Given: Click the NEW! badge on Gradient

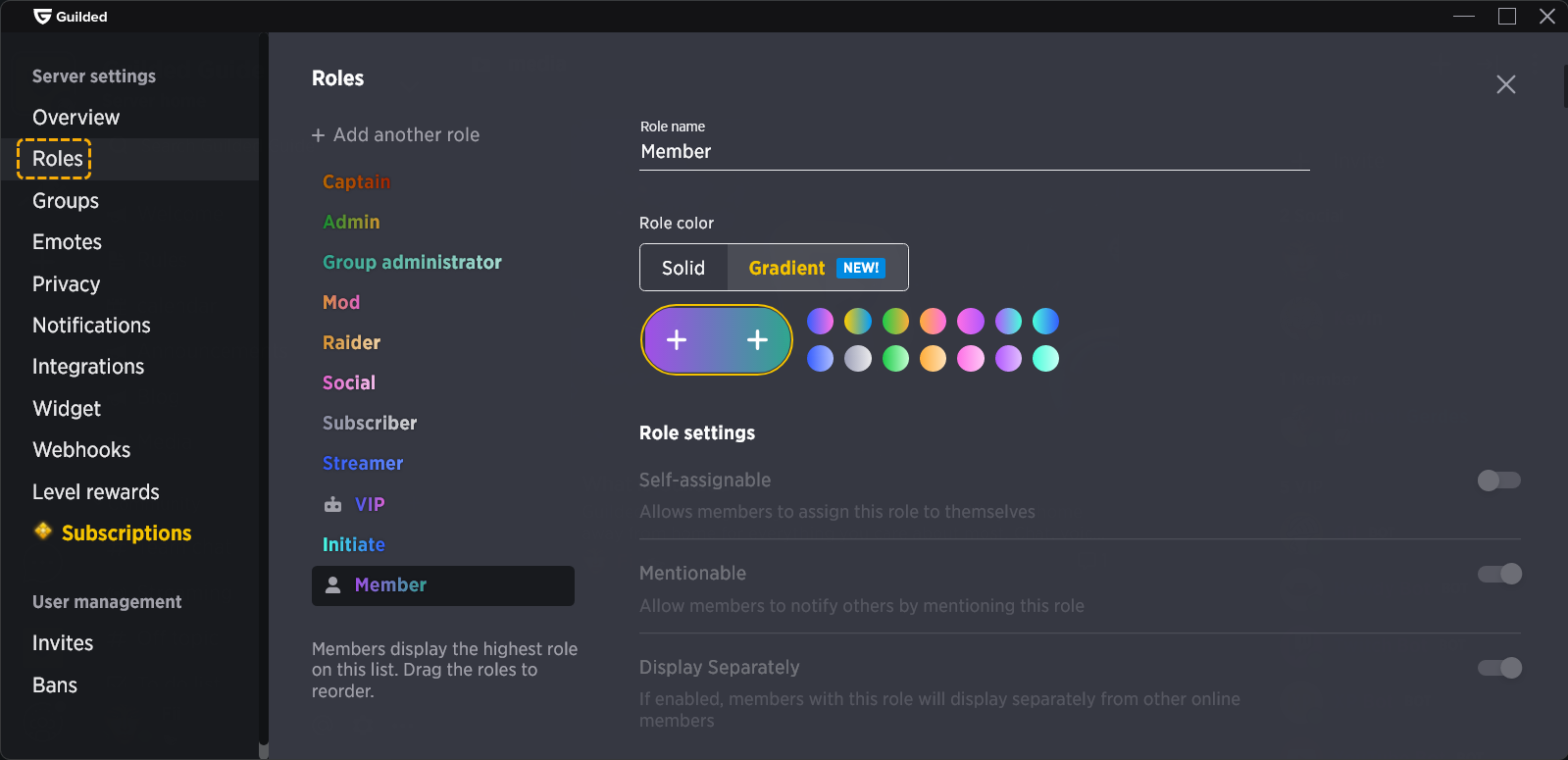Looking at the screenshot, I should 861,268.
